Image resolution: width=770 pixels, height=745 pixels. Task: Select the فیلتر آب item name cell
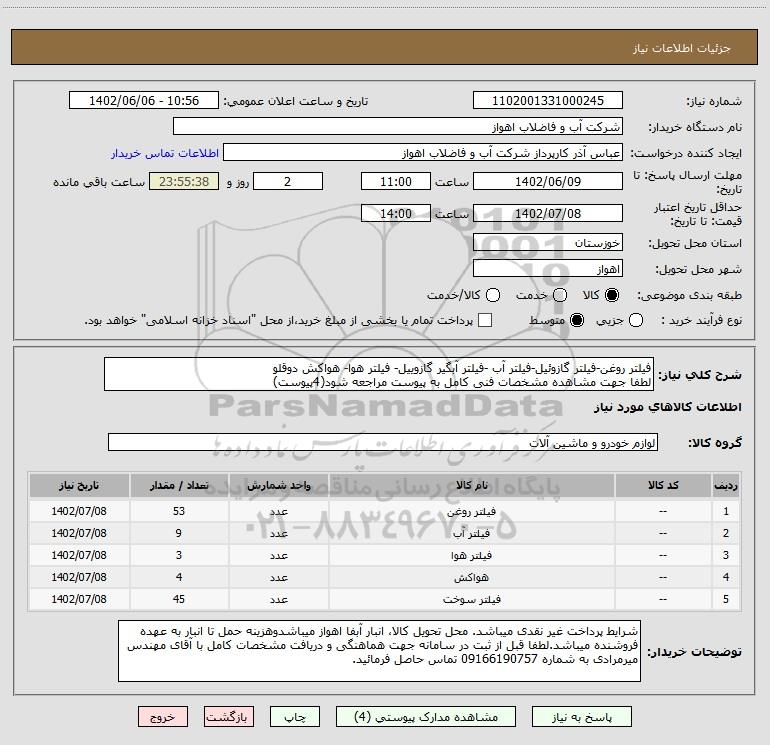[471, 533]
